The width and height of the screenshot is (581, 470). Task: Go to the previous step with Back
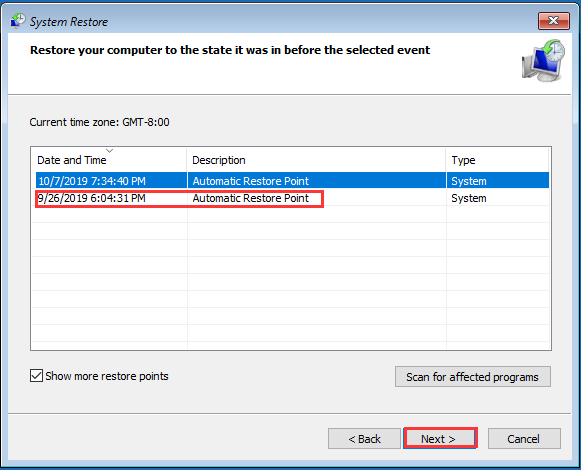[x=364, y=439]
